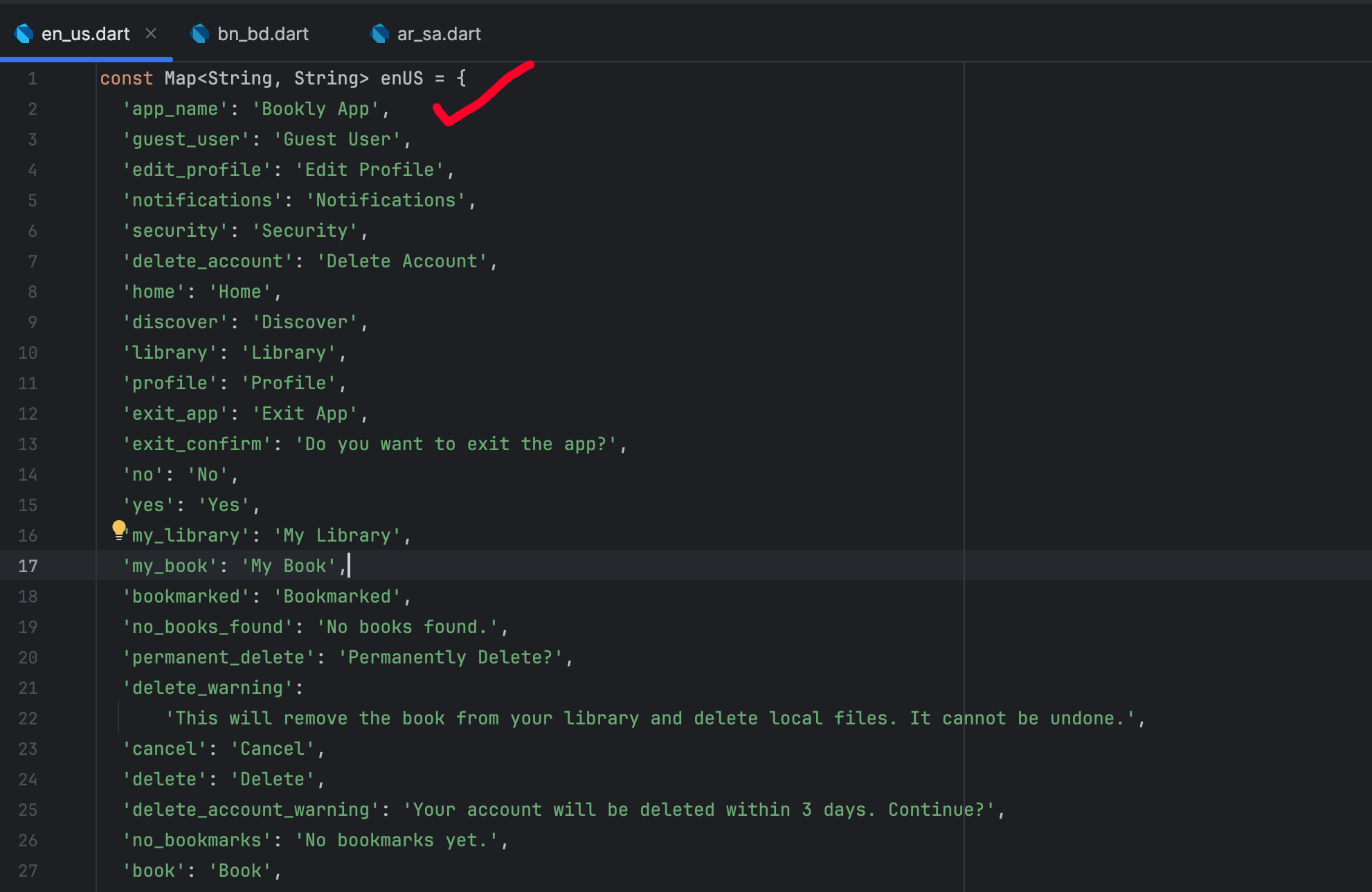Click the 'No' value on line 14

208,474
